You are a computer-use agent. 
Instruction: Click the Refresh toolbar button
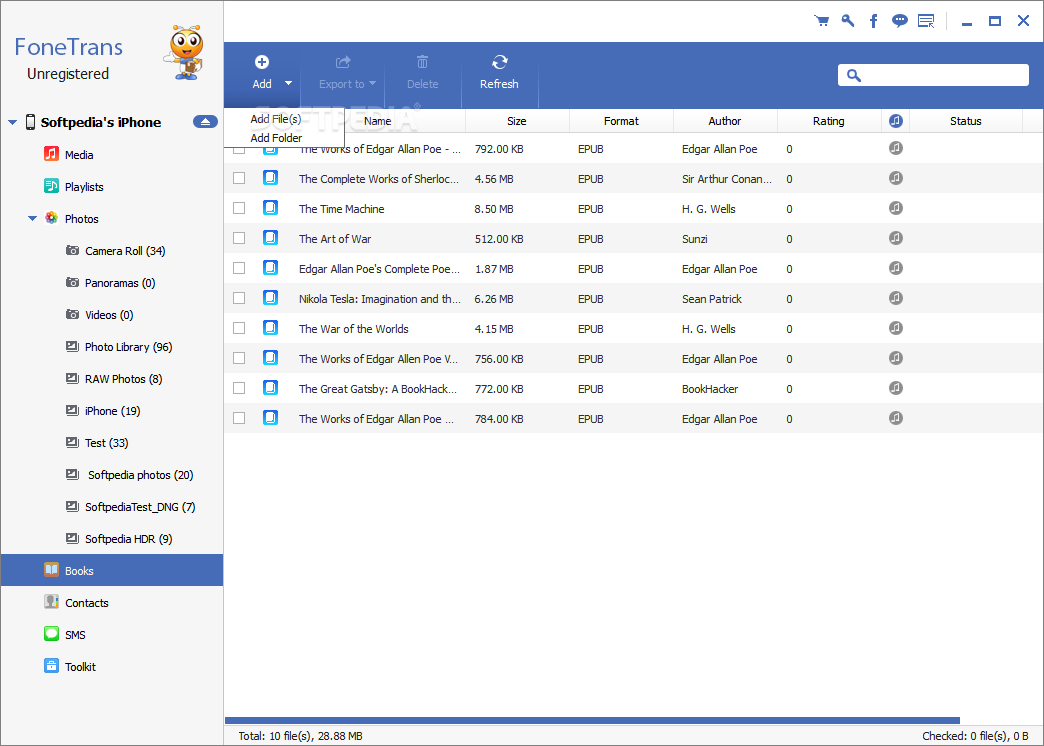click(499, 73)
